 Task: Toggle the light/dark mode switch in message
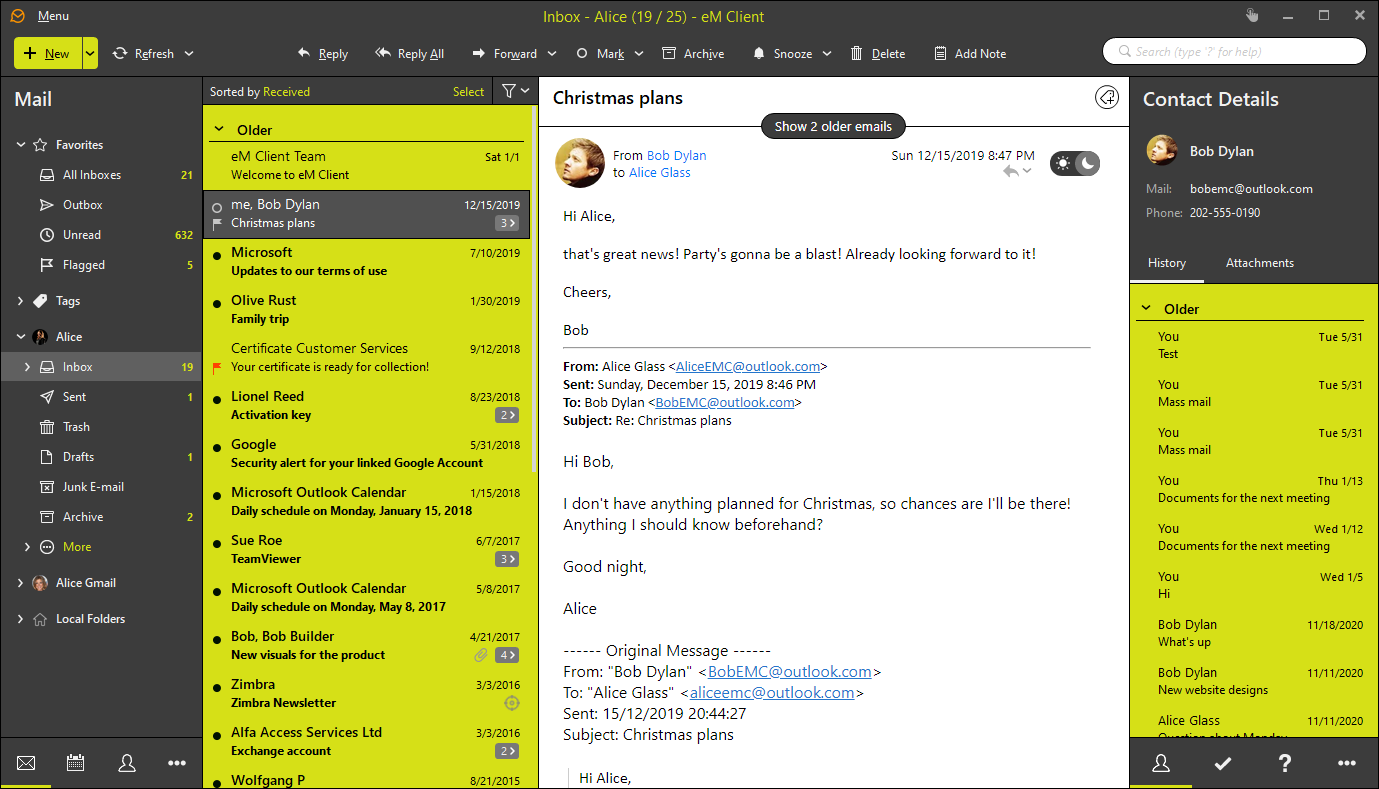click(x=1074, y=164)
